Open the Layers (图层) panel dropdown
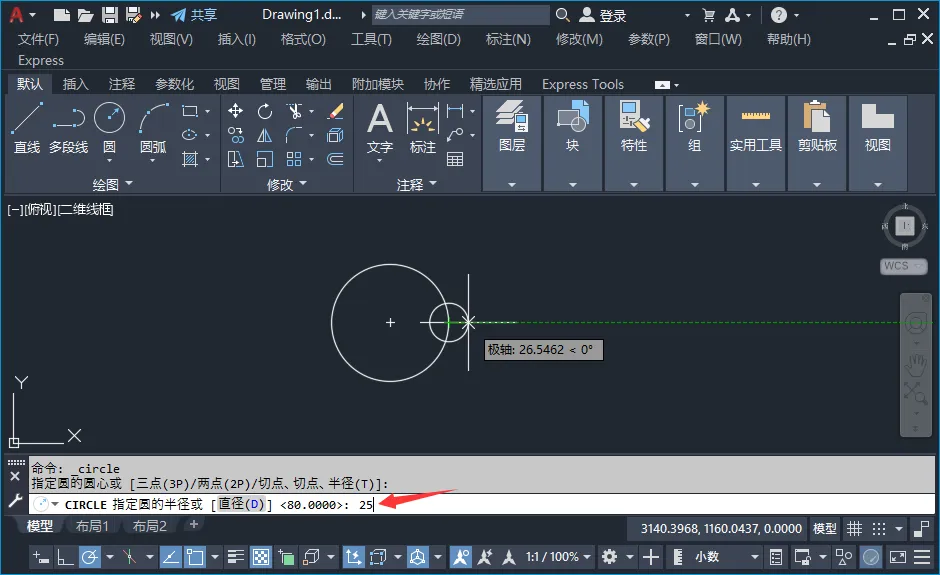Screen dimensions: 940x575 (512, 185)
